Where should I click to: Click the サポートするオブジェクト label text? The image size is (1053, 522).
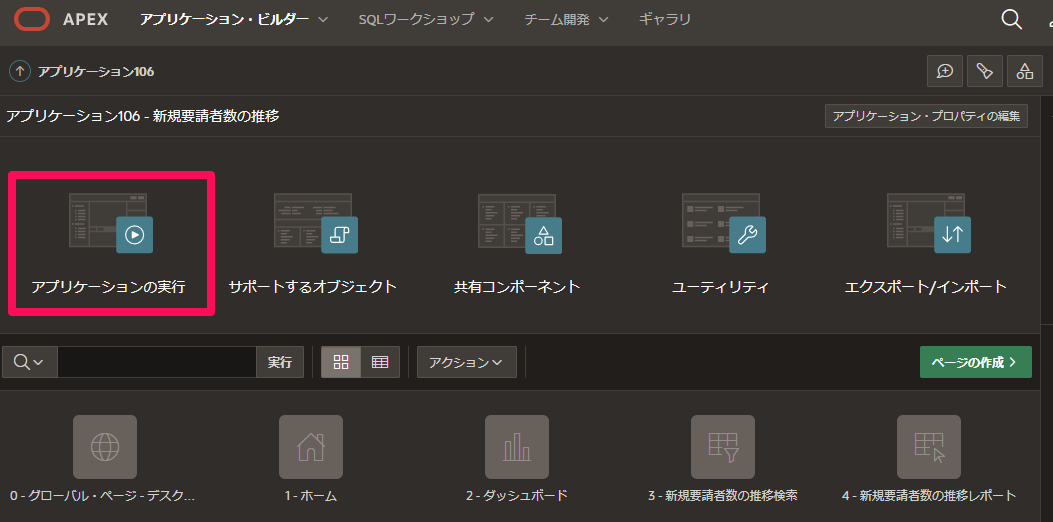tap(313, 287)
